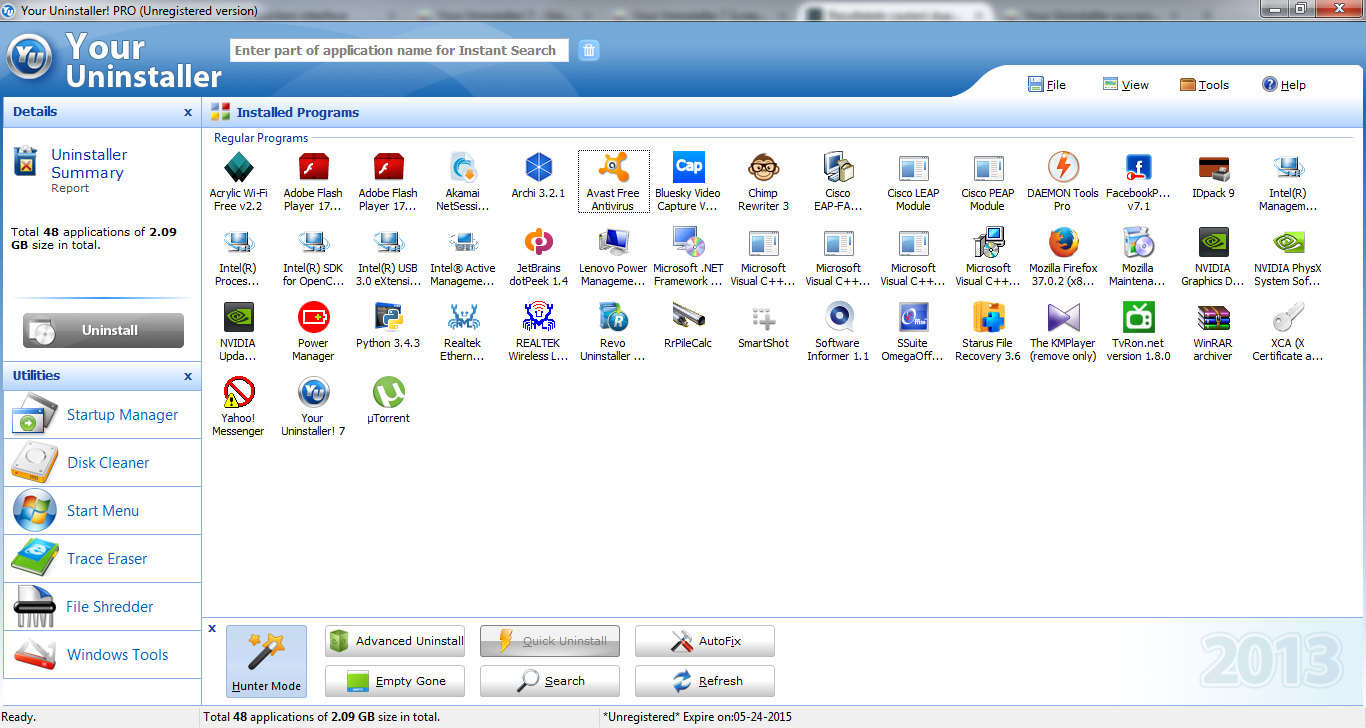This screenshot has height=728, width=1366.
Task: Click the Unregistered expiry status bar text
Action: pyautogui.click(x=698, y=717)
